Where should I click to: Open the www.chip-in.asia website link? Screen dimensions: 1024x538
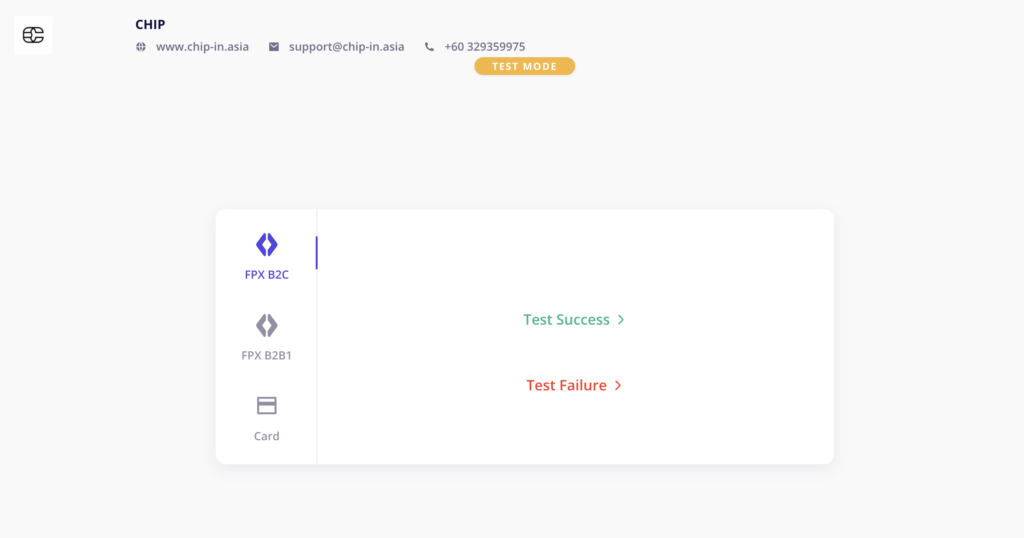click(x=202, y=47)
